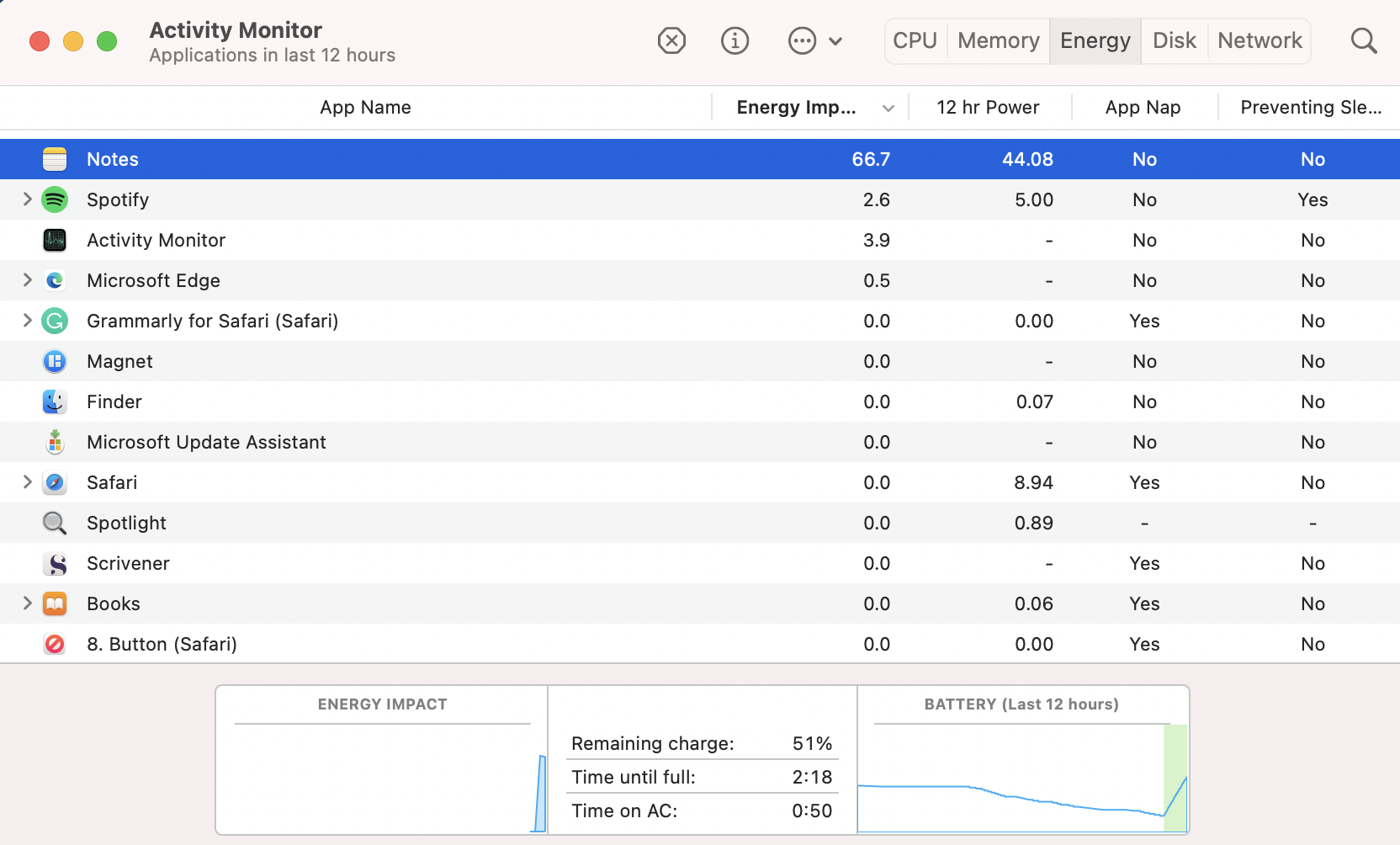Screen dimensions: 1400x845
Task: Switch to the Disk tab
Action: click(x=1175, y=40)
